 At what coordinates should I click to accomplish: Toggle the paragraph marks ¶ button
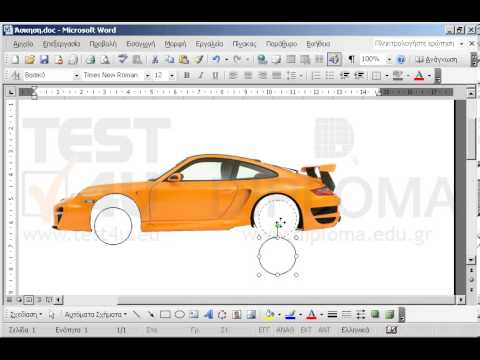351,60
